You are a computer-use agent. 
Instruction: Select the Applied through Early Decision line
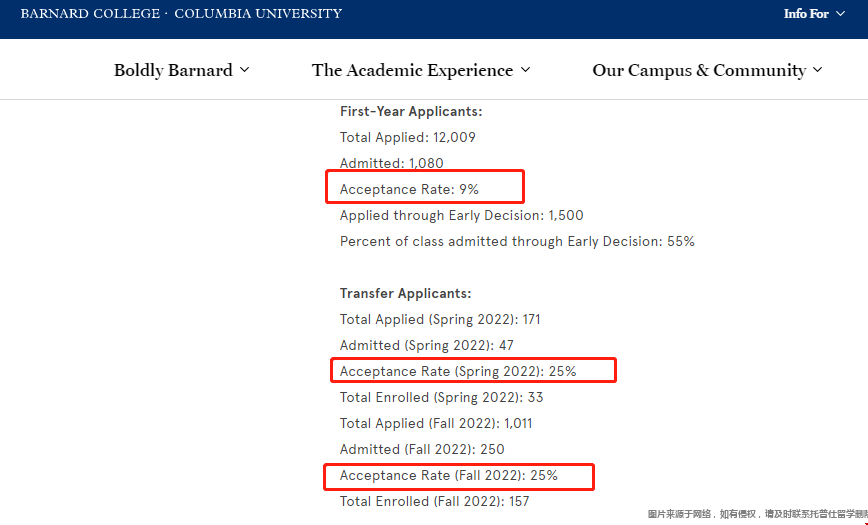tap(461, 215)
